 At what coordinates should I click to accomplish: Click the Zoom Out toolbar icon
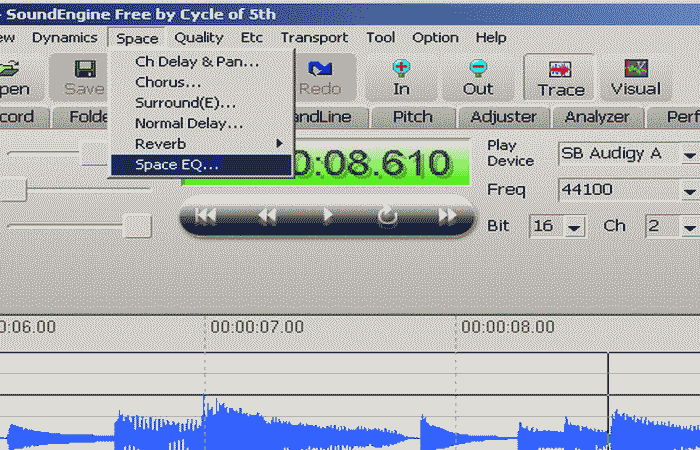(x=478, y=76)
